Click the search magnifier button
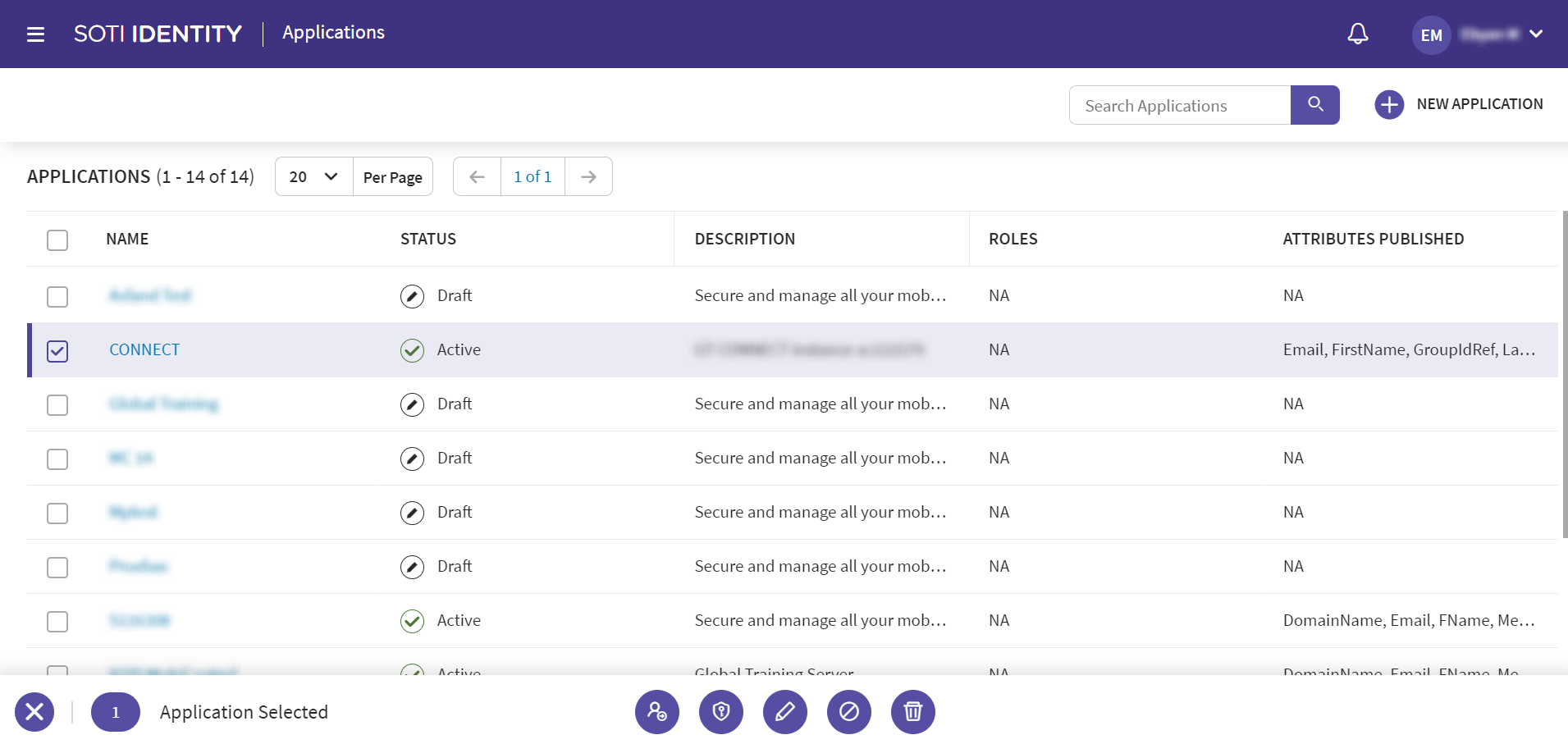The width and height of the screenshot is (1568, 744). point(1314,105)
